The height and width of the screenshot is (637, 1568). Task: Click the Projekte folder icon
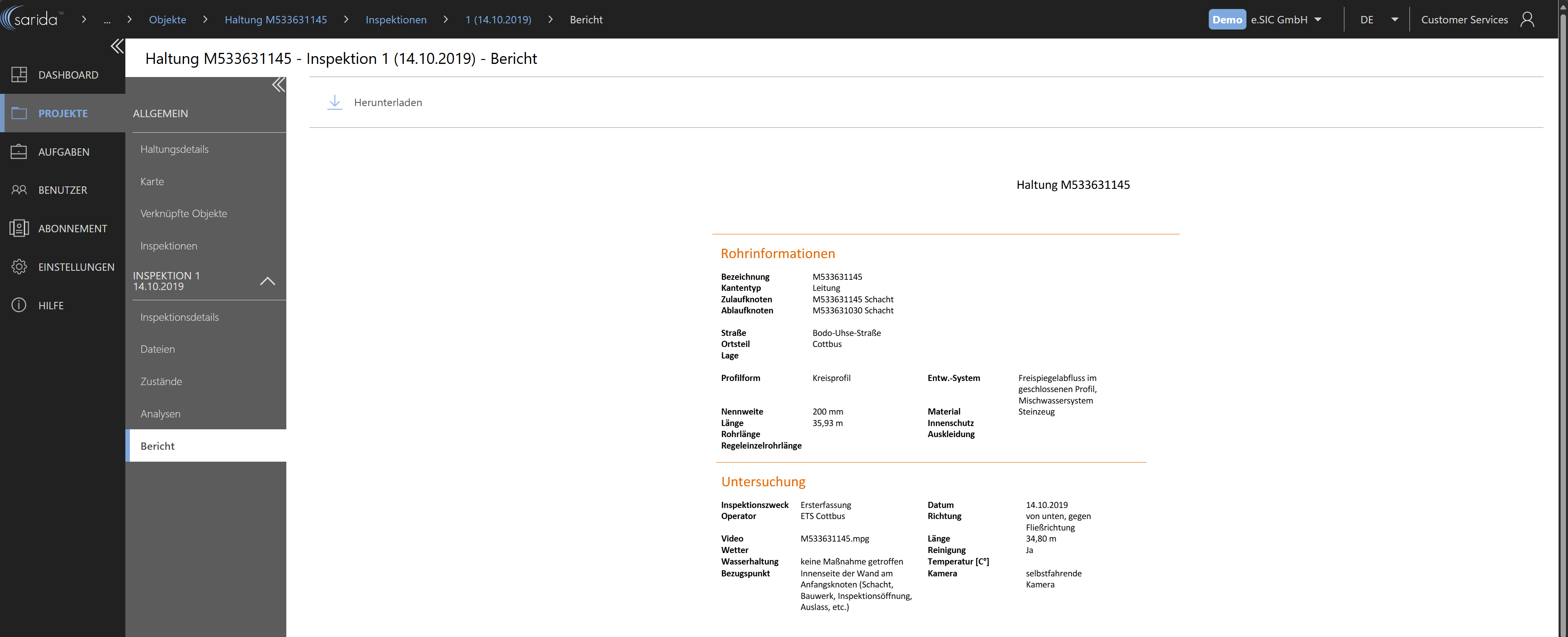[19, 113]
